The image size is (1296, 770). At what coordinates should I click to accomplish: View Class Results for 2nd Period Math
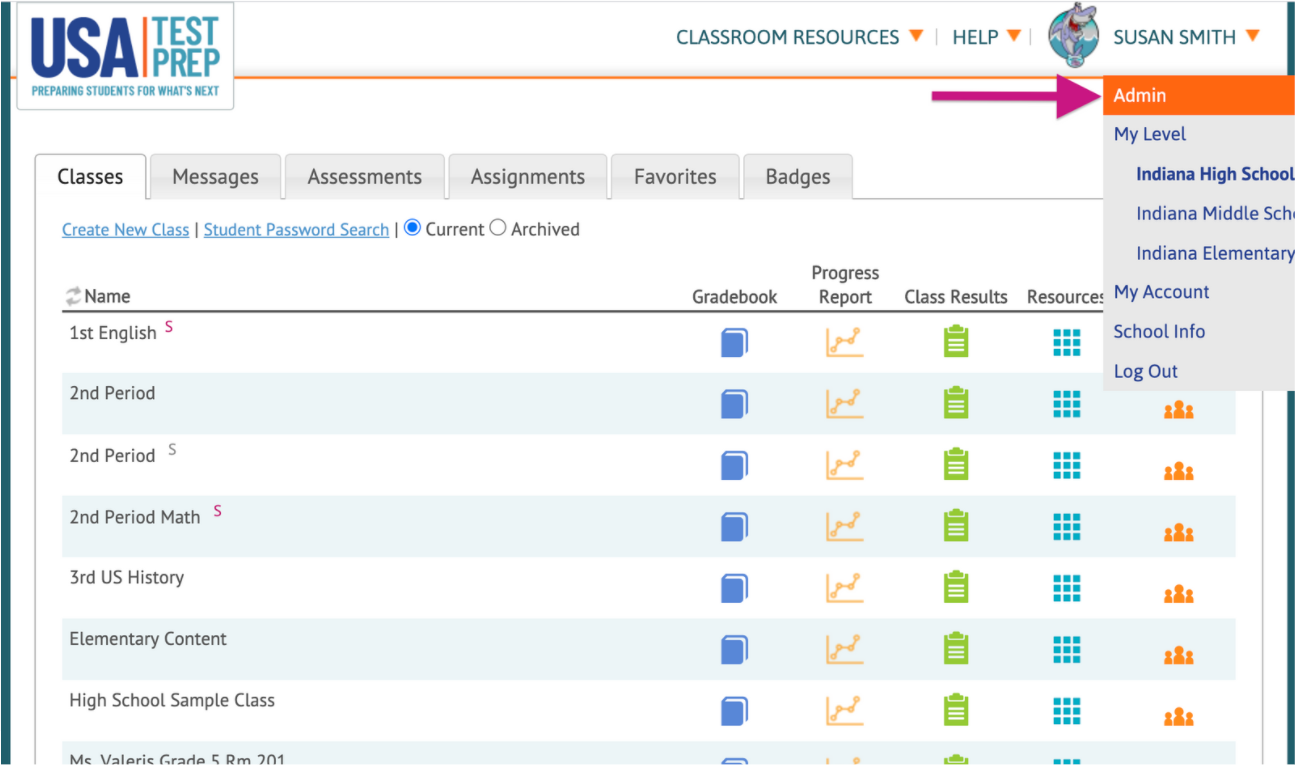click(956, 526)
